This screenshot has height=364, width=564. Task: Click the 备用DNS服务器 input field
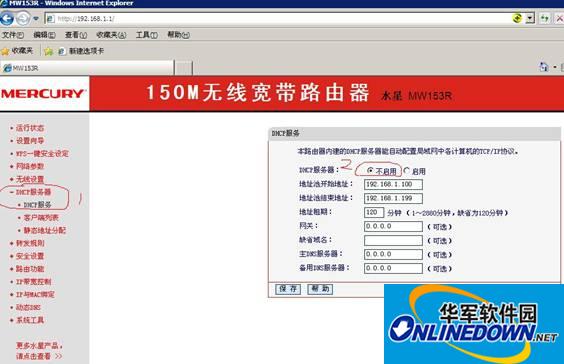393,268
